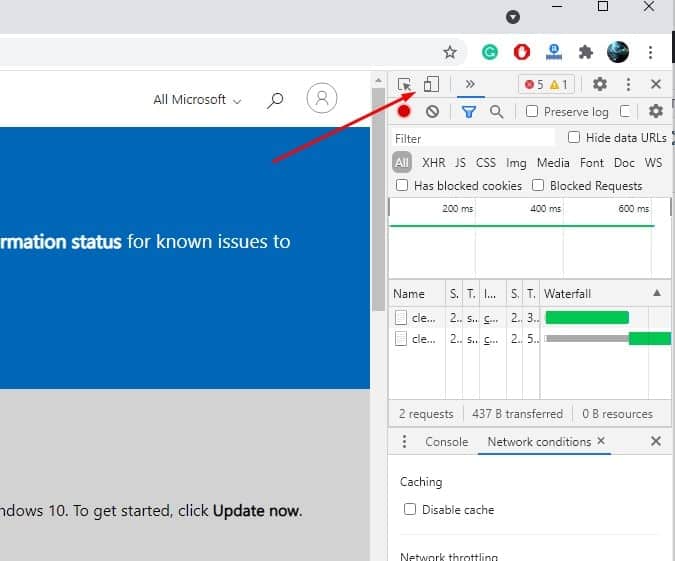Viewport: 675px width, 561px height.
Task: Activate the inspect element picker tool
Action: coord(404,84)
